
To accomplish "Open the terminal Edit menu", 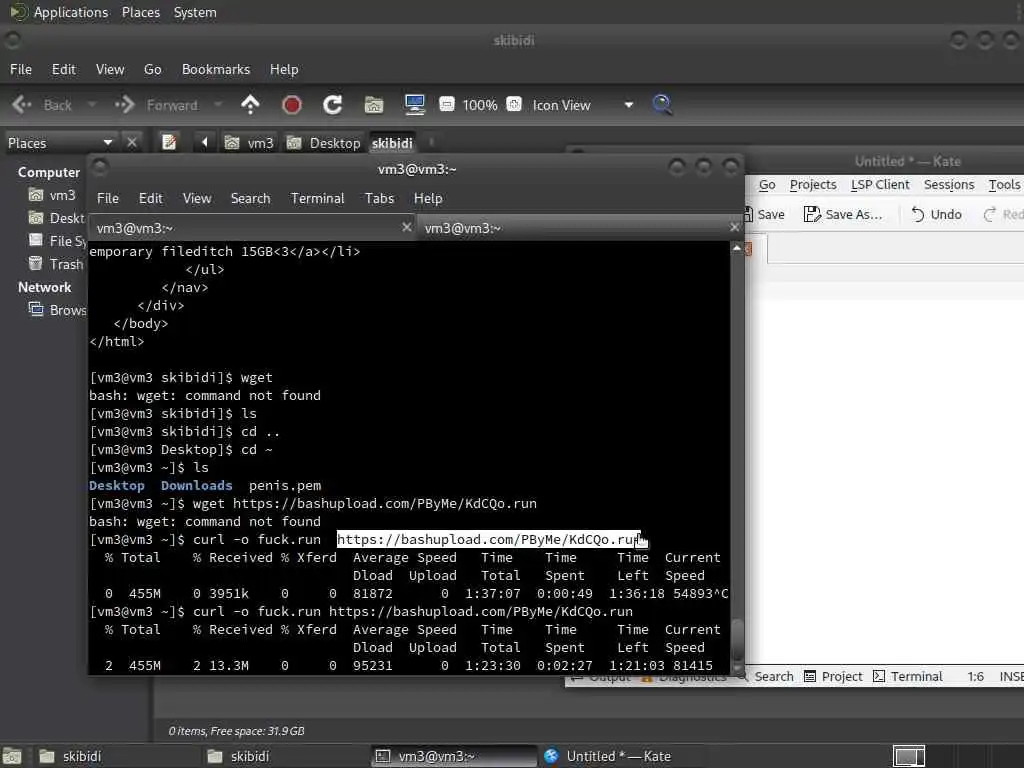I will (150, 198).
